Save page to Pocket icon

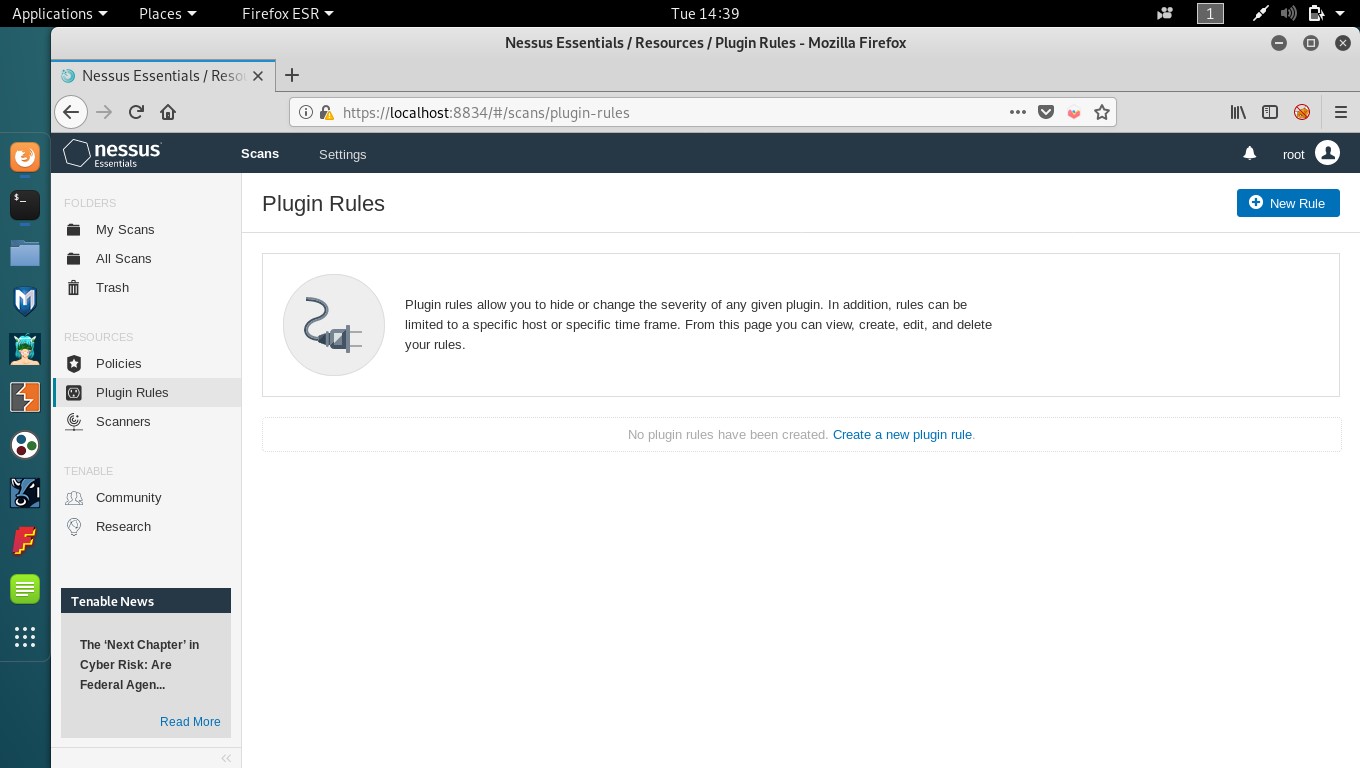[x=1046, y=112]
